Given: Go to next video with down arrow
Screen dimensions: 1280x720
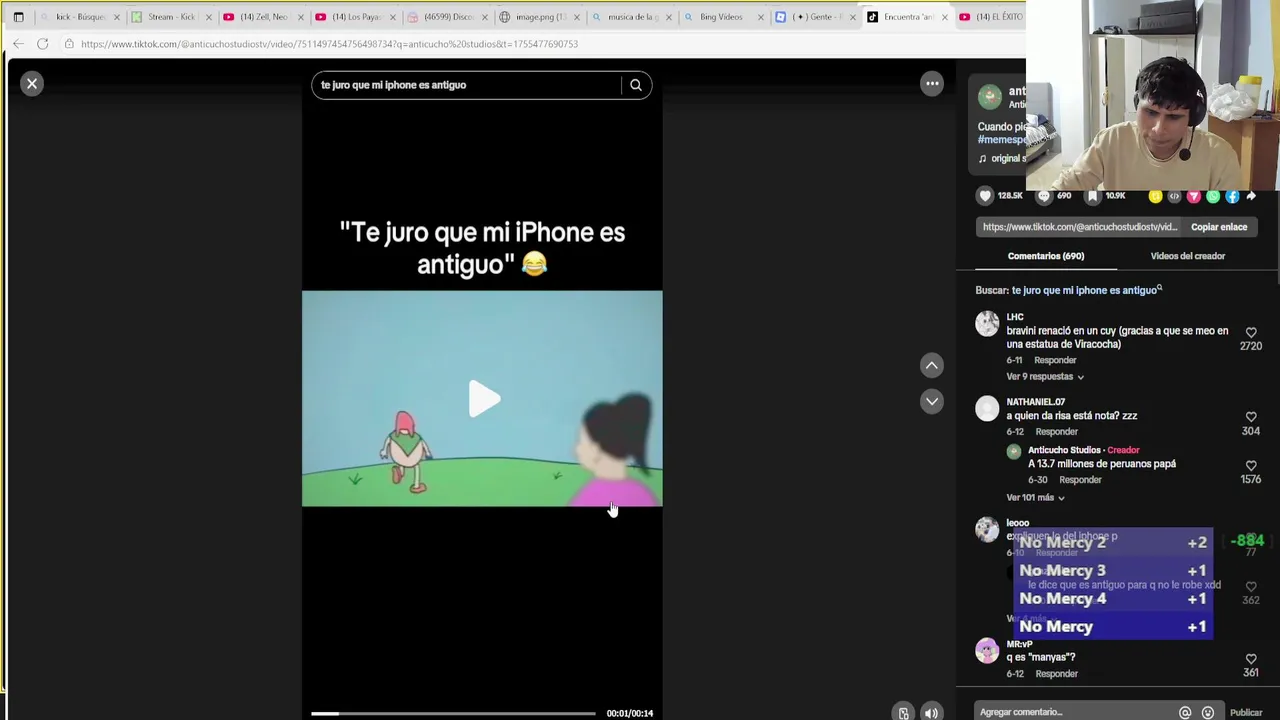Looking at the screenshot, I should (932, 402).
